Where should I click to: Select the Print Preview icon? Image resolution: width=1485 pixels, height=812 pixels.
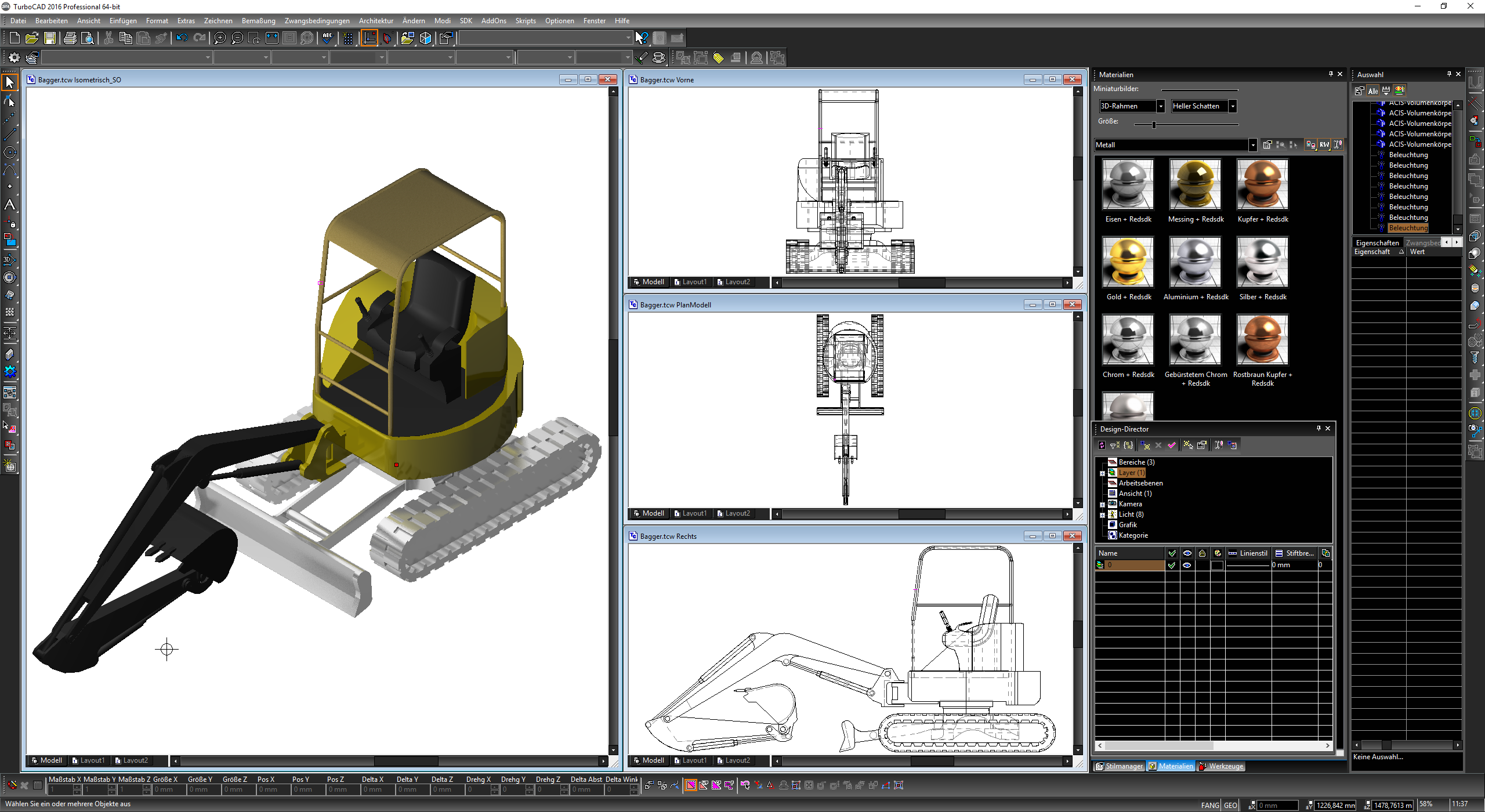click(x=88, y=38)
